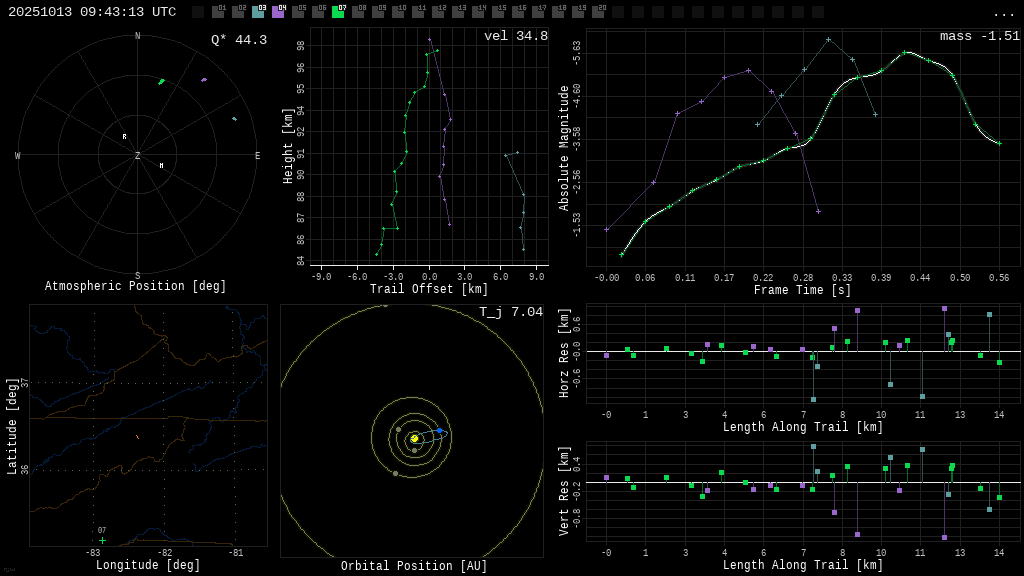The width and height of the screenshot is (1024, 576).
Task: Click the date and UTC timestamp
Action: tap(92, 12)
